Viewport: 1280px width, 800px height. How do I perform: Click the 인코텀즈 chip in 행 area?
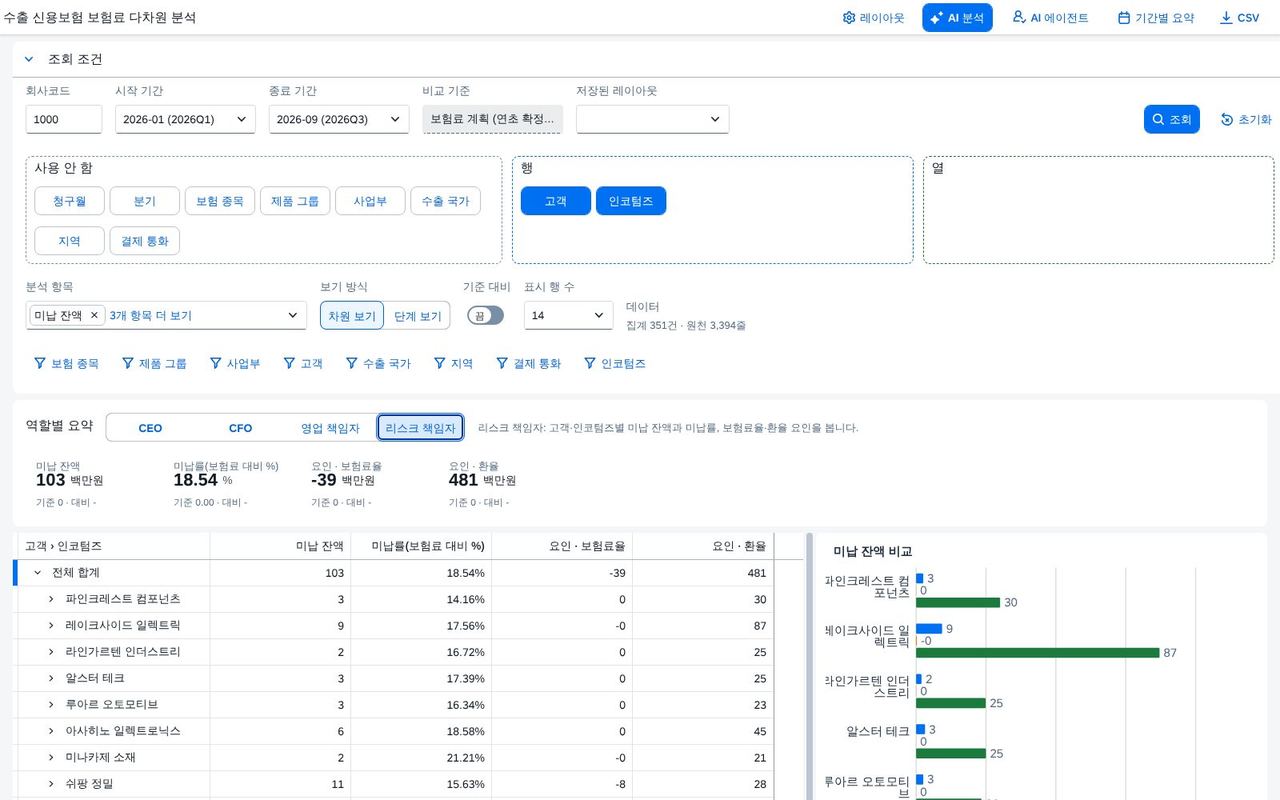point(631,201)
